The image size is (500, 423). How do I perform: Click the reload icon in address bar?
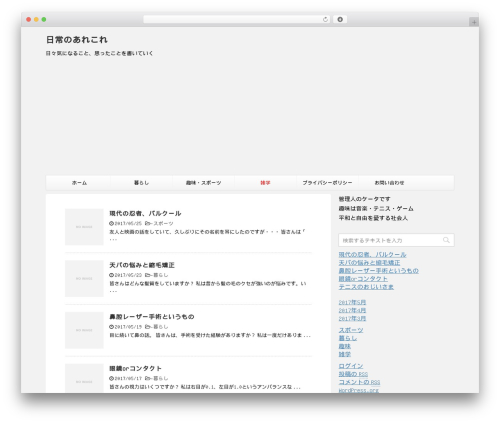click(x=325, y=20)
